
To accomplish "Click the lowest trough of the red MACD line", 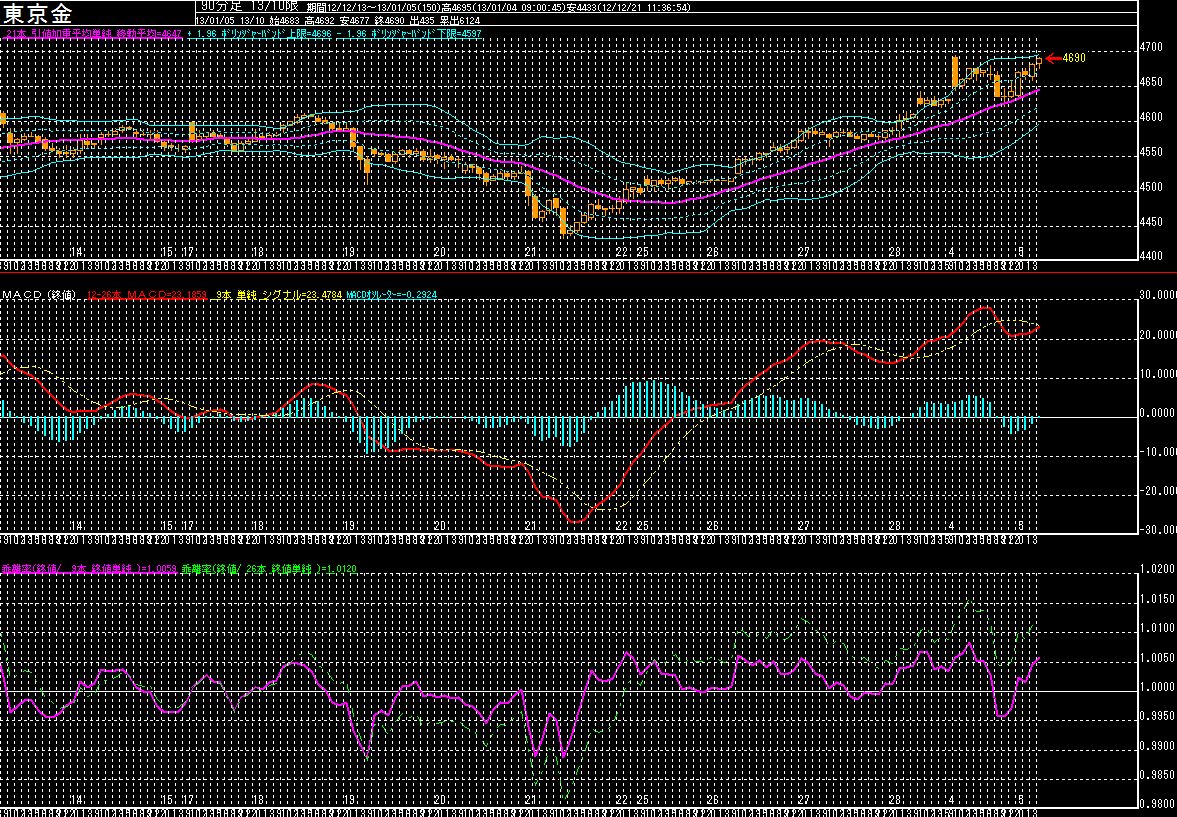I will 576,521.
